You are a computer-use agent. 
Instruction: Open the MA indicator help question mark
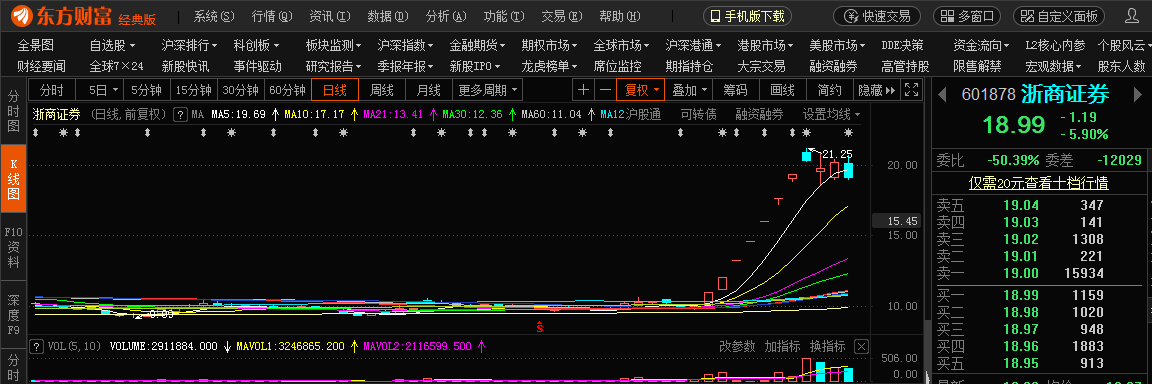click(x=179, y=115)
